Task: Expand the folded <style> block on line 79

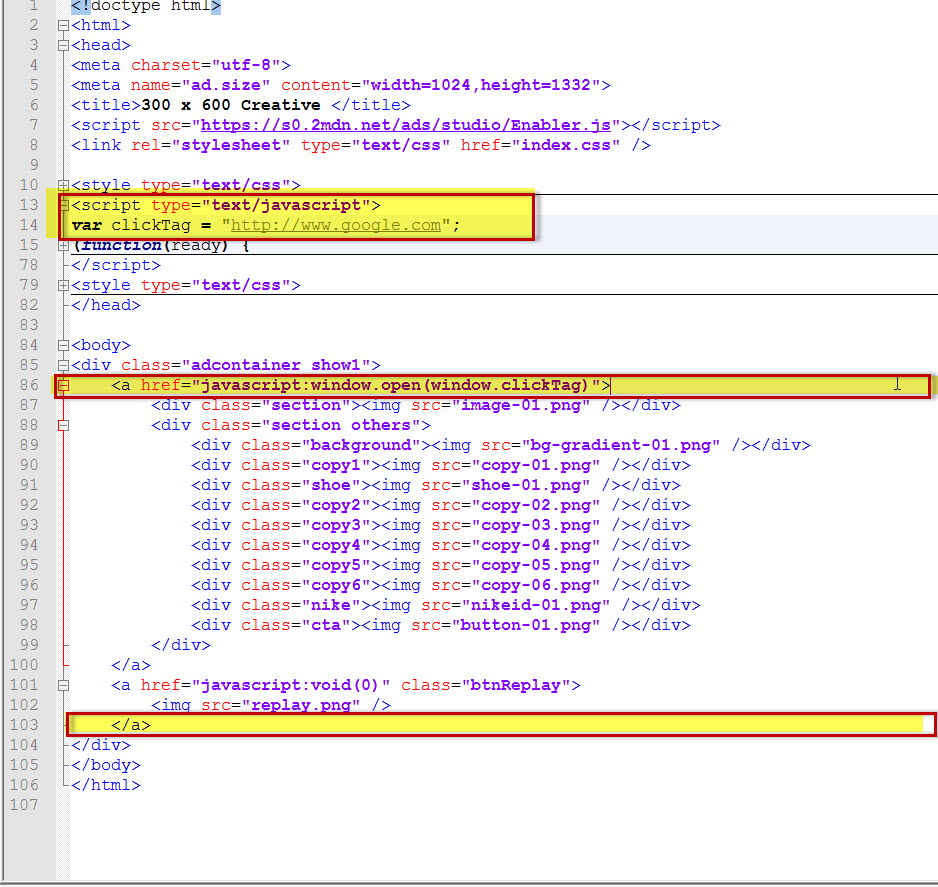Action: coord(63,285)
